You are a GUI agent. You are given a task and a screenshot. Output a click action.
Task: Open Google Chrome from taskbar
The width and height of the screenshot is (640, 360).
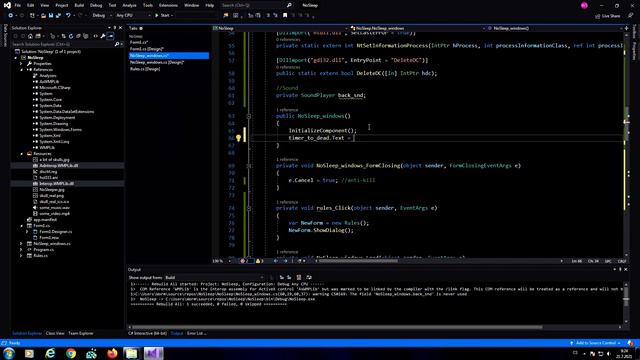[71, 353]
